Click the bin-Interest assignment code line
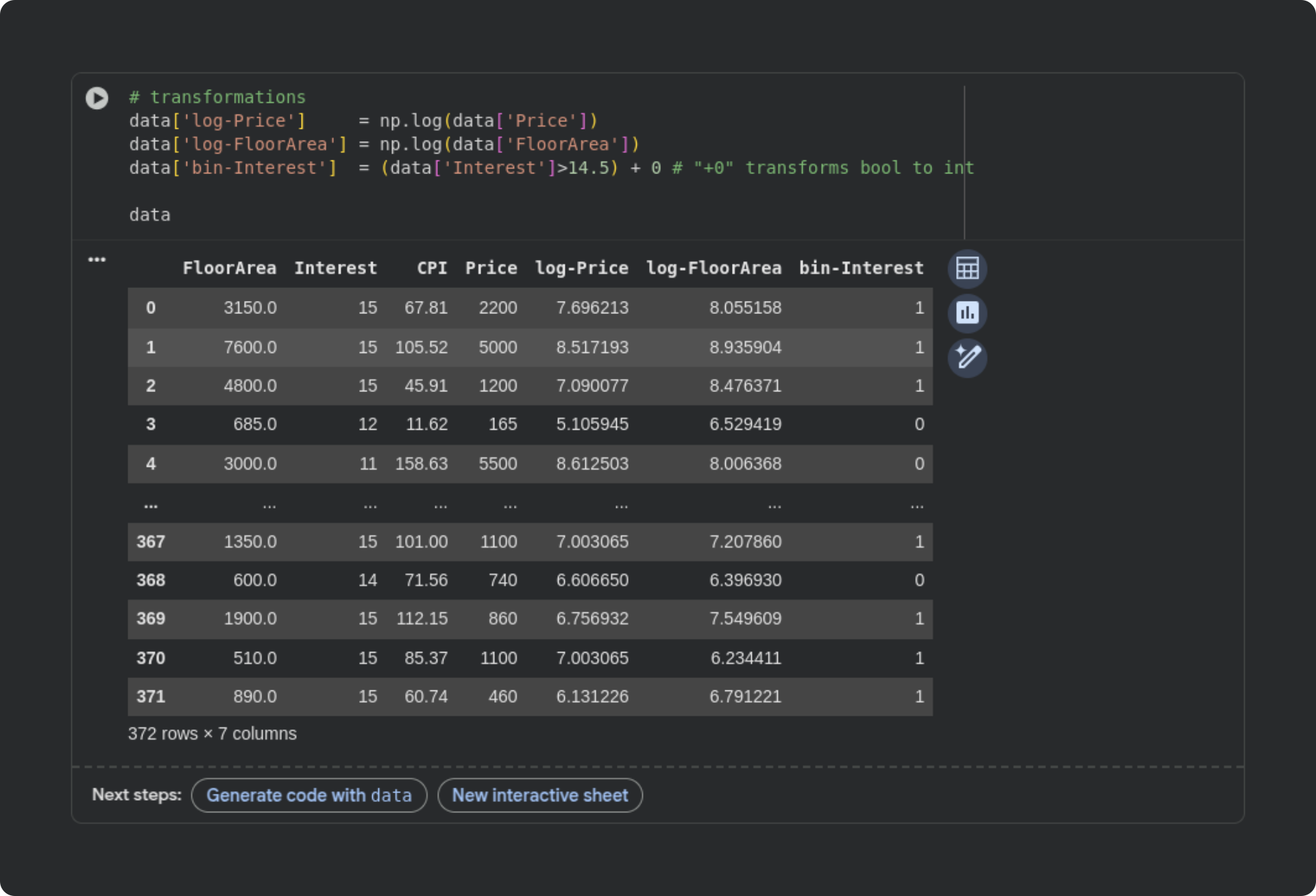The height and width of the screenshot is (896, 1316). coord(480,168)
